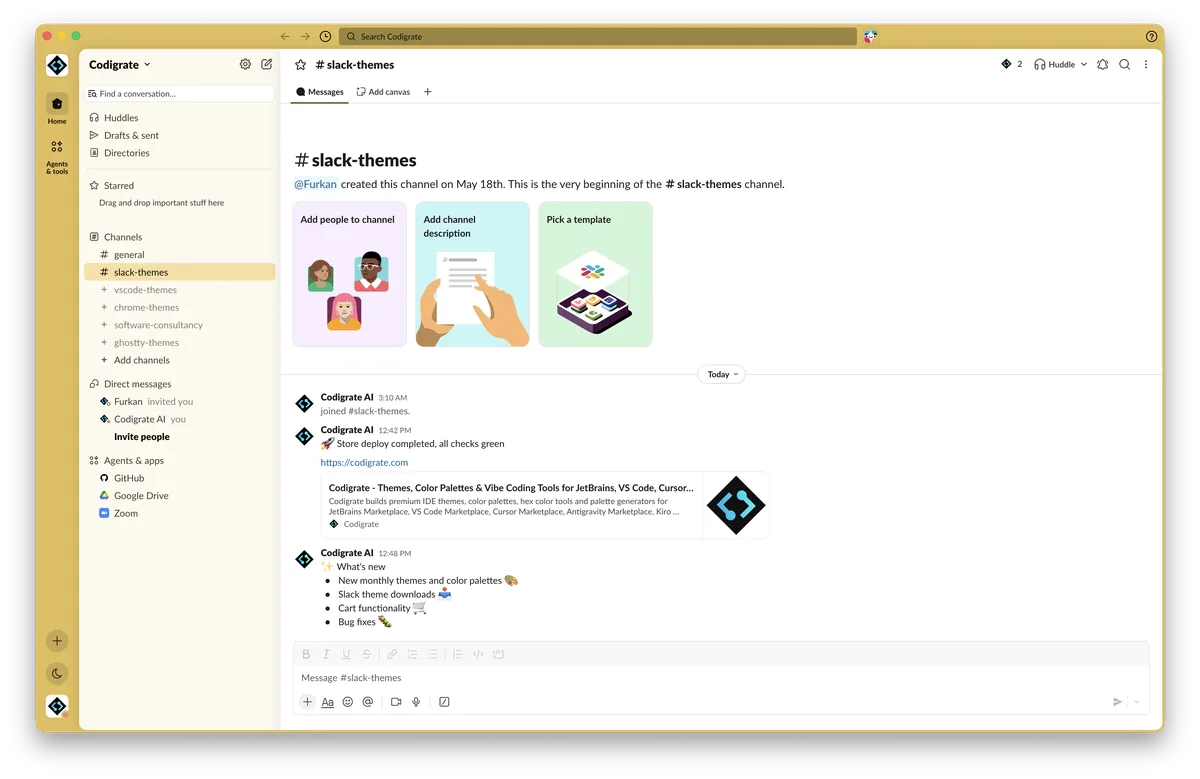Insert a link in composer
The width and height of the screenshot is (1200, 779).
click(x=392, y=654)
